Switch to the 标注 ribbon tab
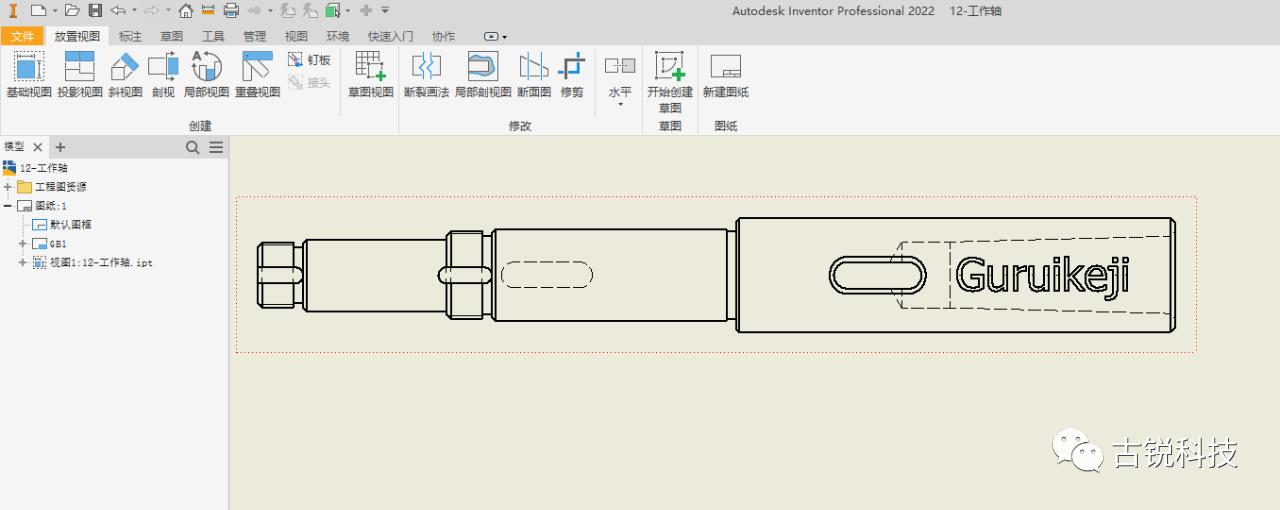 pyautogui.click(x=130, y=36)
